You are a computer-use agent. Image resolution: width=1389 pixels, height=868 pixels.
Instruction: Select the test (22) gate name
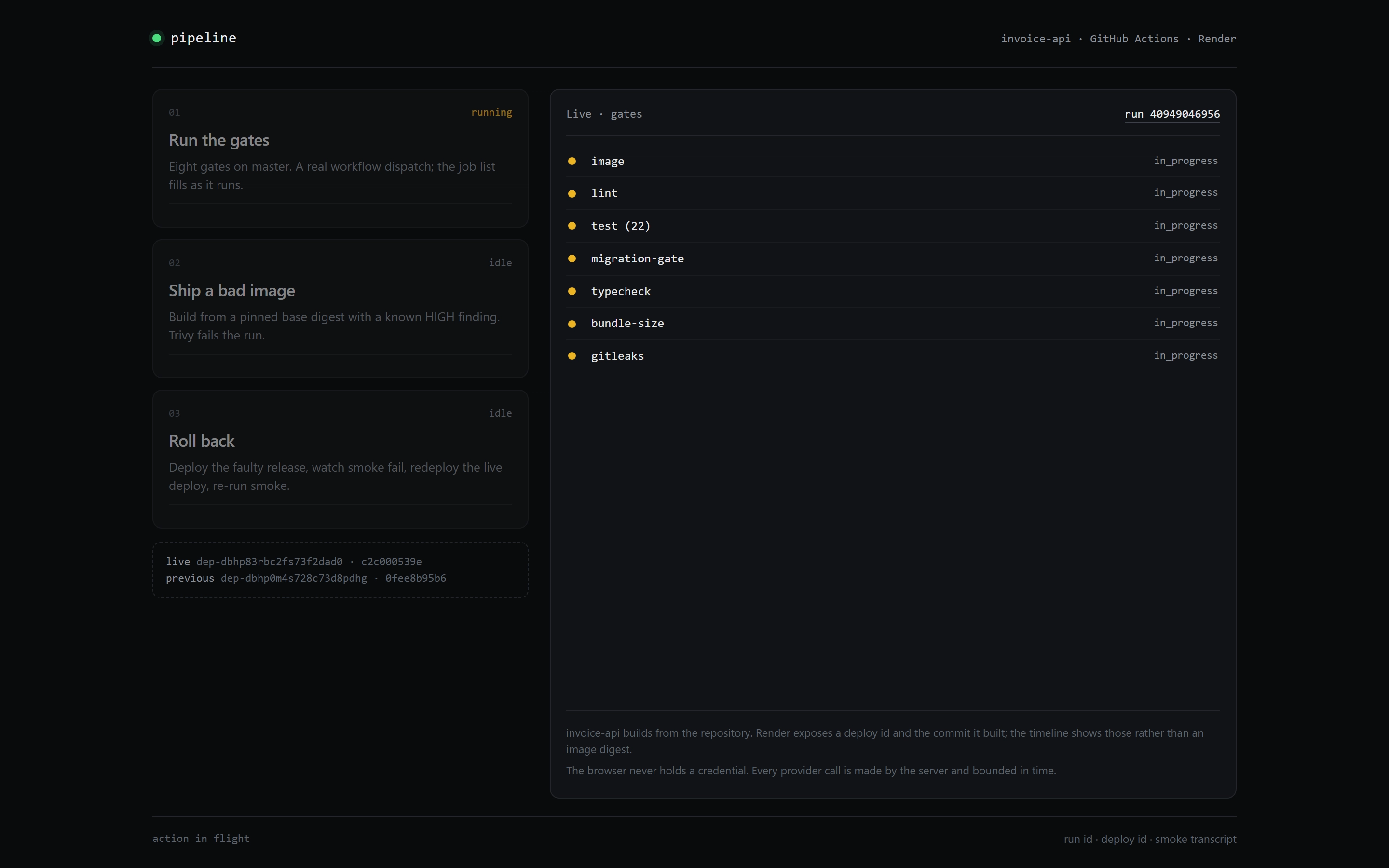coord(620,226)
